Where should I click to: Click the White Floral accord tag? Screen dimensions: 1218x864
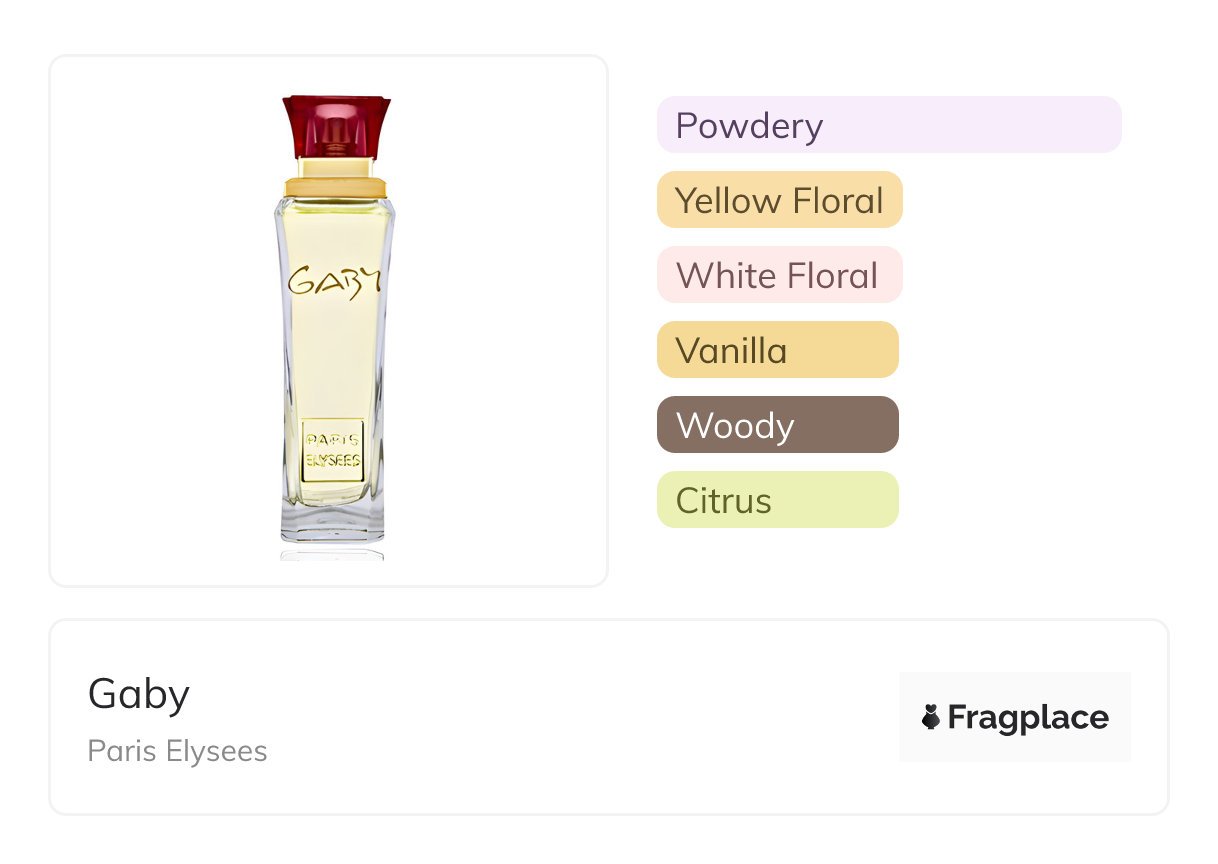[x=778, y=275]
